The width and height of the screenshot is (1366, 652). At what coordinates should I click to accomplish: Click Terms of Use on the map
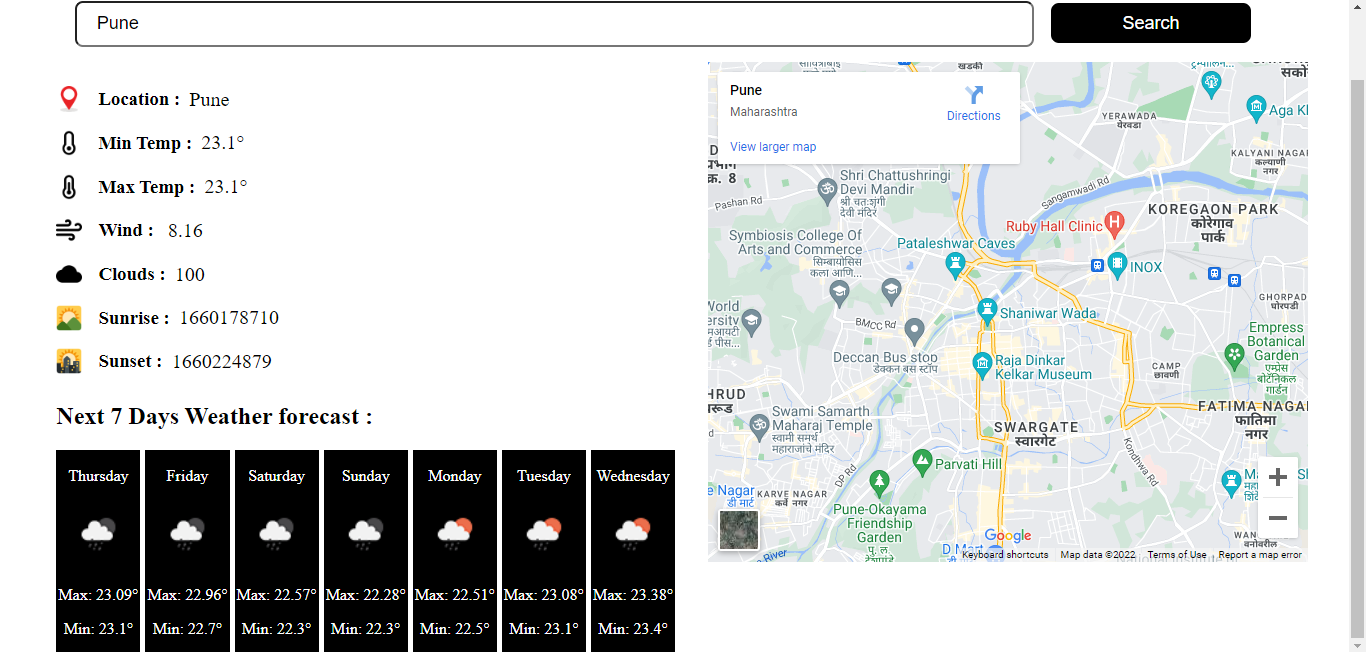tap(1176, 554)
